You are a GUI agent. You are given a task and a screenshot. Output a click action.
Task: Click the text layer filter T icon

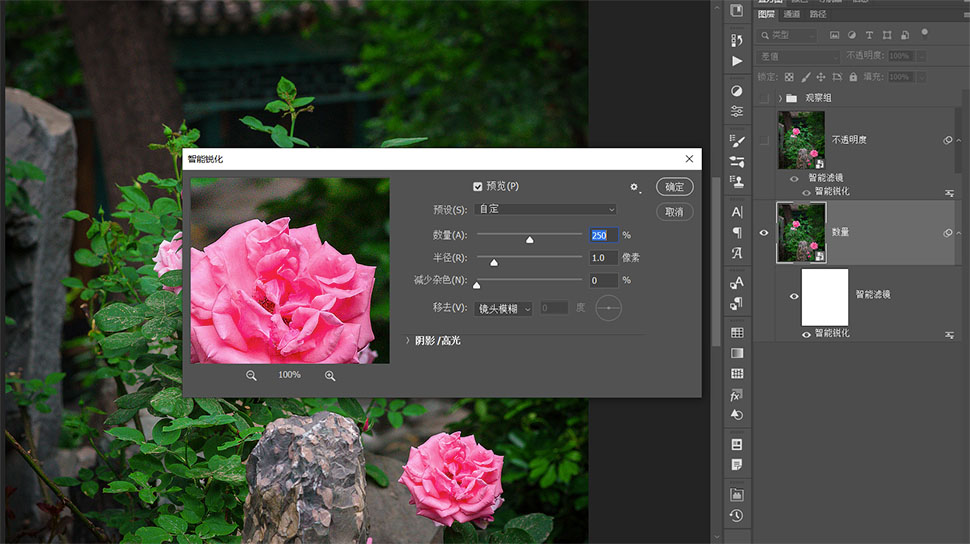point(869,35)
